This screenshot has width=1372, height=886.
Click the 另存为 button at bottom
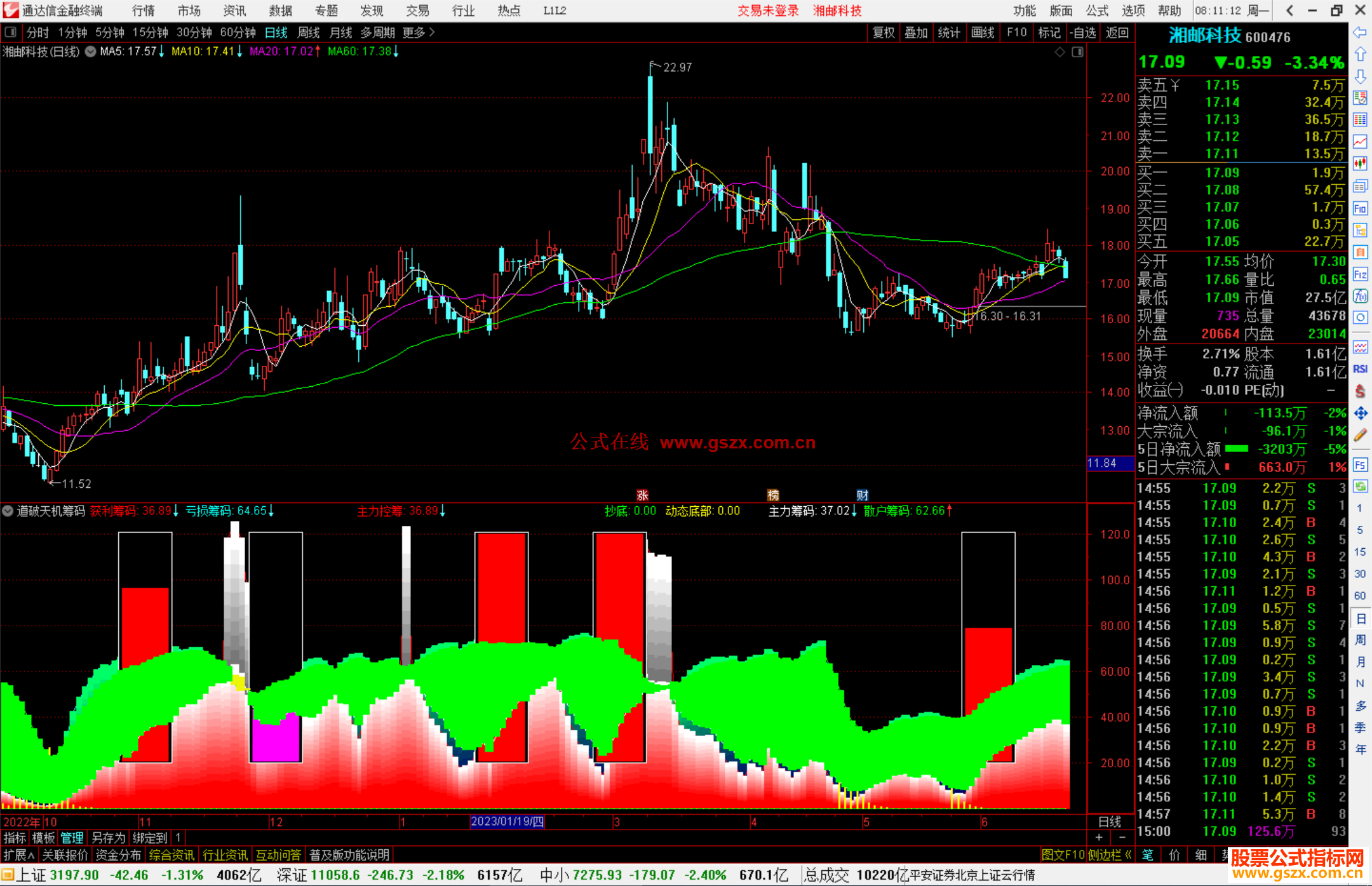(x=108, y=838)
